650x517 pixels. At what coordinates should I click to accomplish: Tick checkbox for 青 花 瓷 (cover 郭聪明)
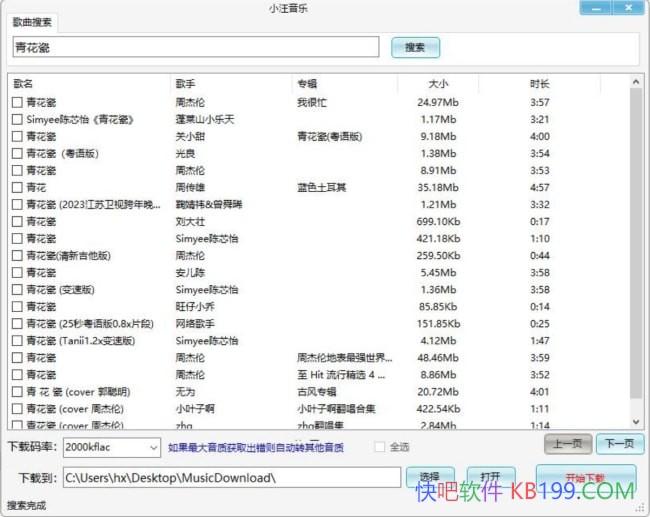pyautogui.click(x=17, y=391)
